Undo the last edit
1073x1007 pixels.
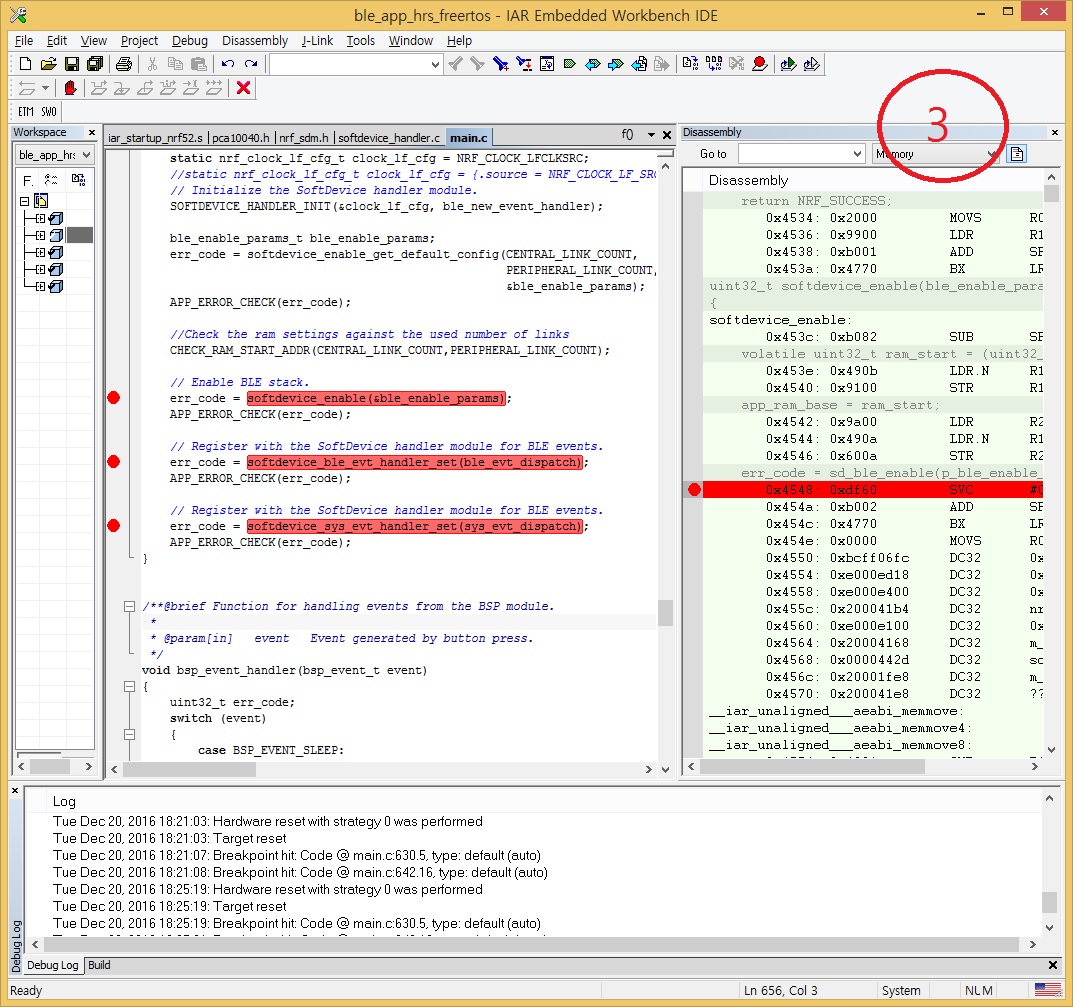point(228,64)
